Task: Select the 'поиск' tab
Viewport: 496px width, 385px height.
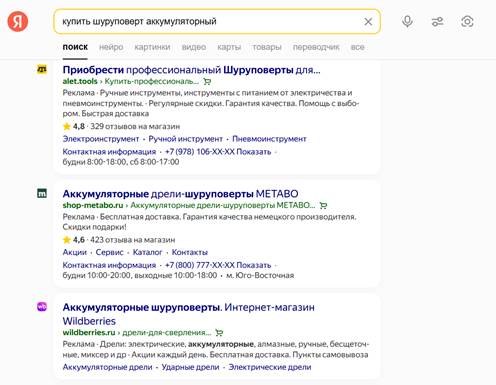Action: 75,47
